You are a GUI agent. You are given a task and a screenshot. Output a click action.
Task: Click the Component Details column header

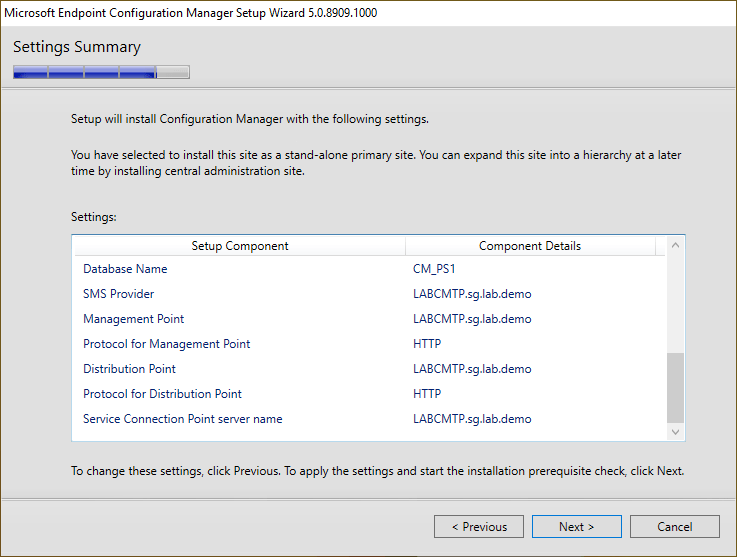tap(529, 246)
